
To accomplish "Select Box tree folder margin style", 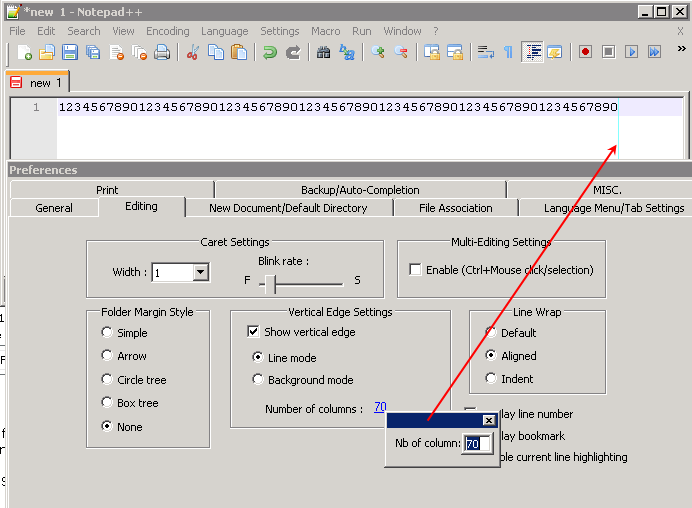I will (x=107, y=402).
